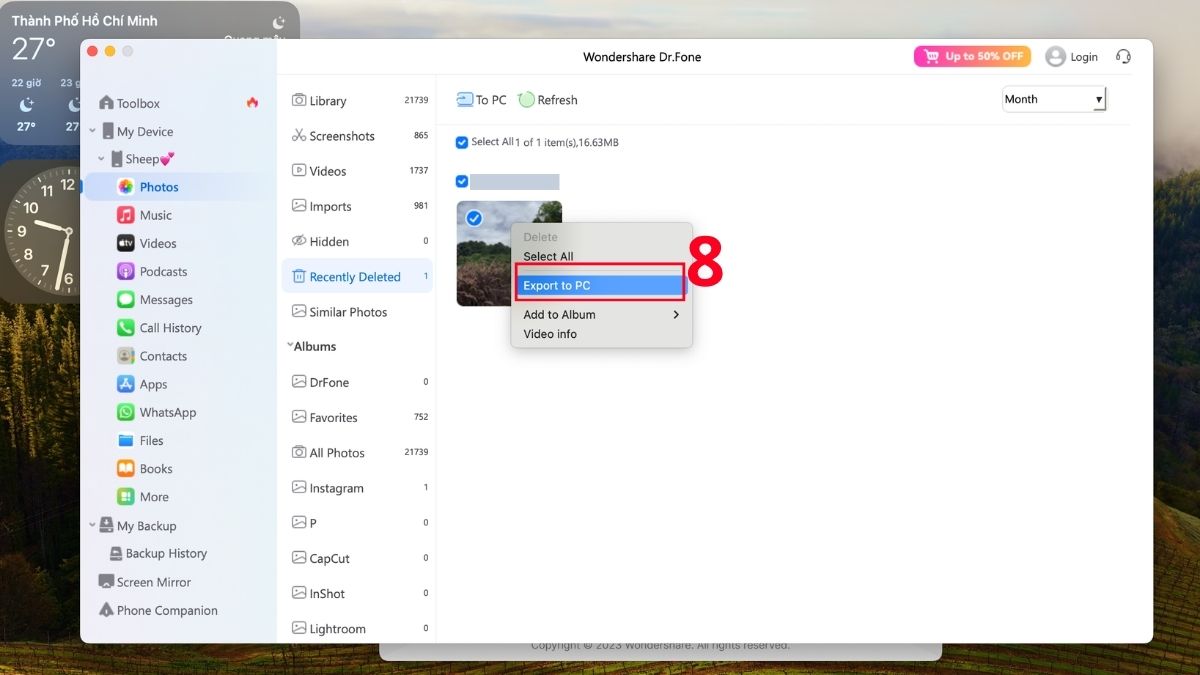Open the Videos photo category in the middle list
The height and width of the screenshot is (675, 1200).
(x=357, y=171)
